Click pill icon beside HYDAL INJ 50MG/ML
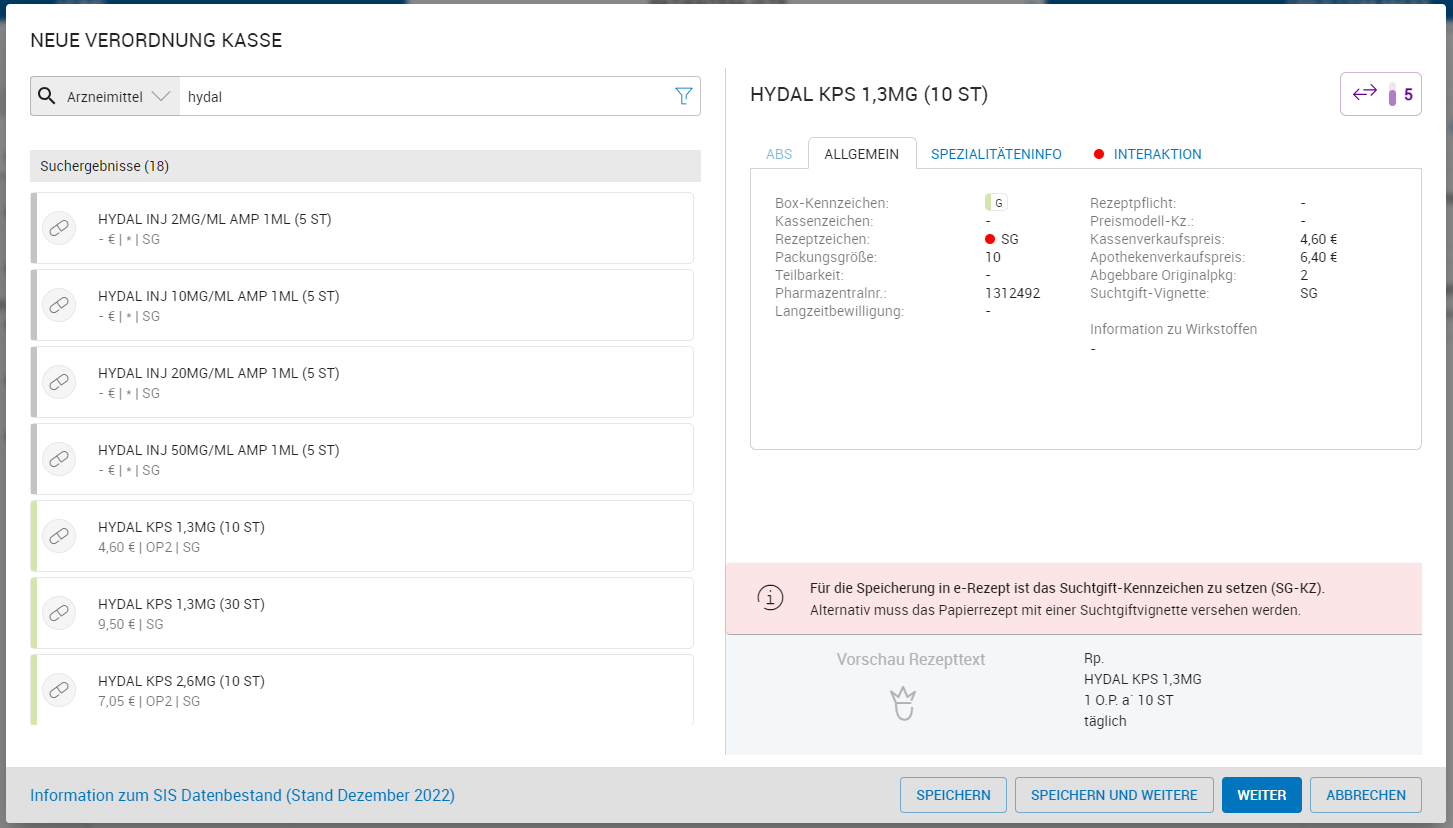 point(59,459)
